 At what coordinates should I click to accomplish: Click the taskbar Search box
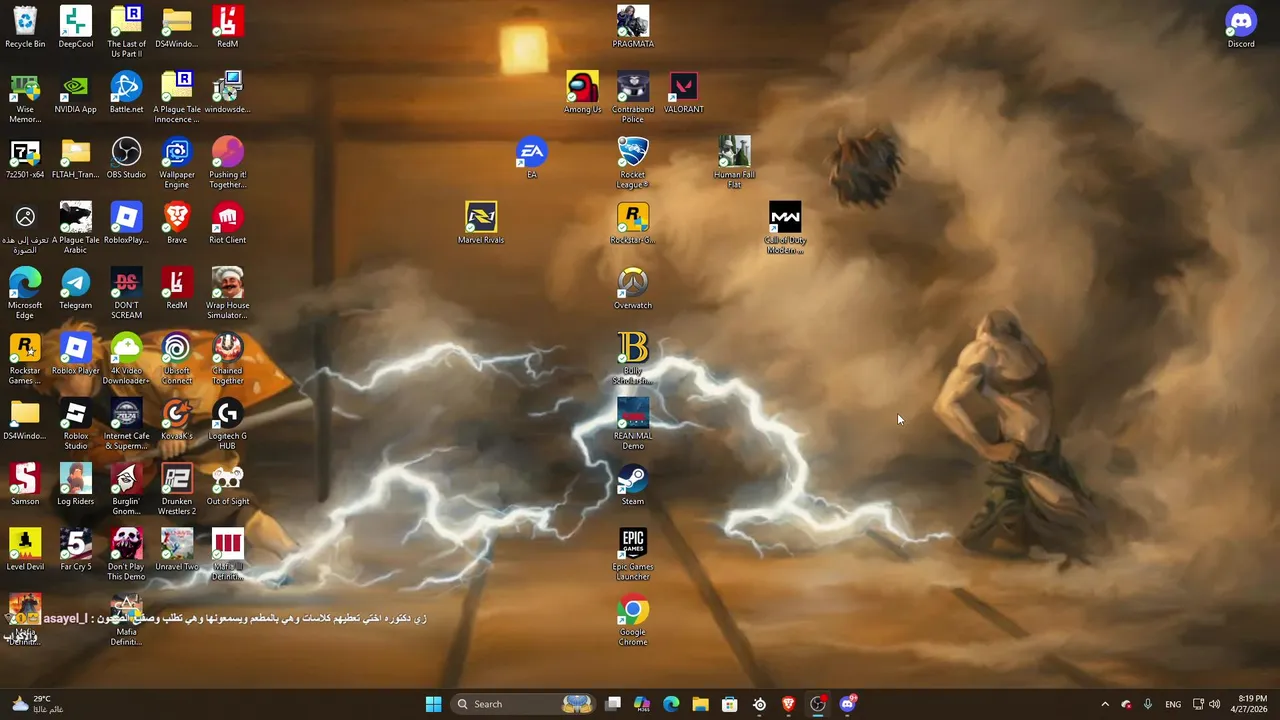(522, 704)
